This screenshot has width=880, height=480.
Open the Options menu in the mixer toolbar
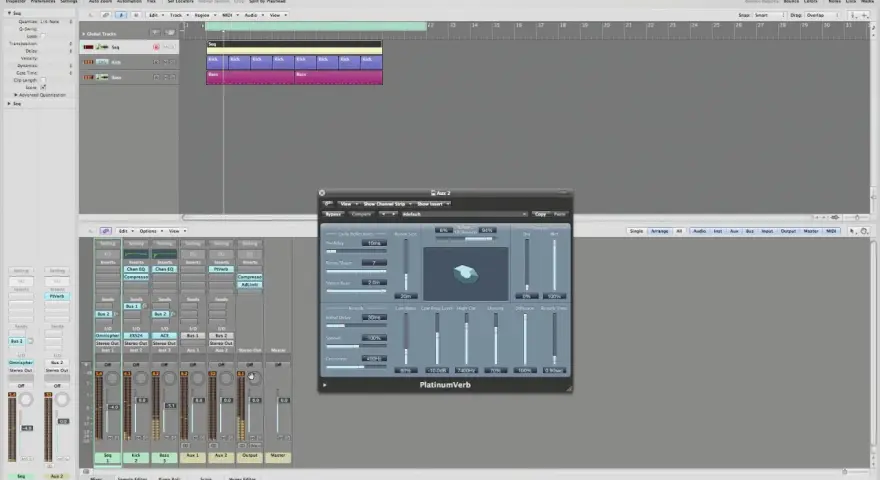151,231
